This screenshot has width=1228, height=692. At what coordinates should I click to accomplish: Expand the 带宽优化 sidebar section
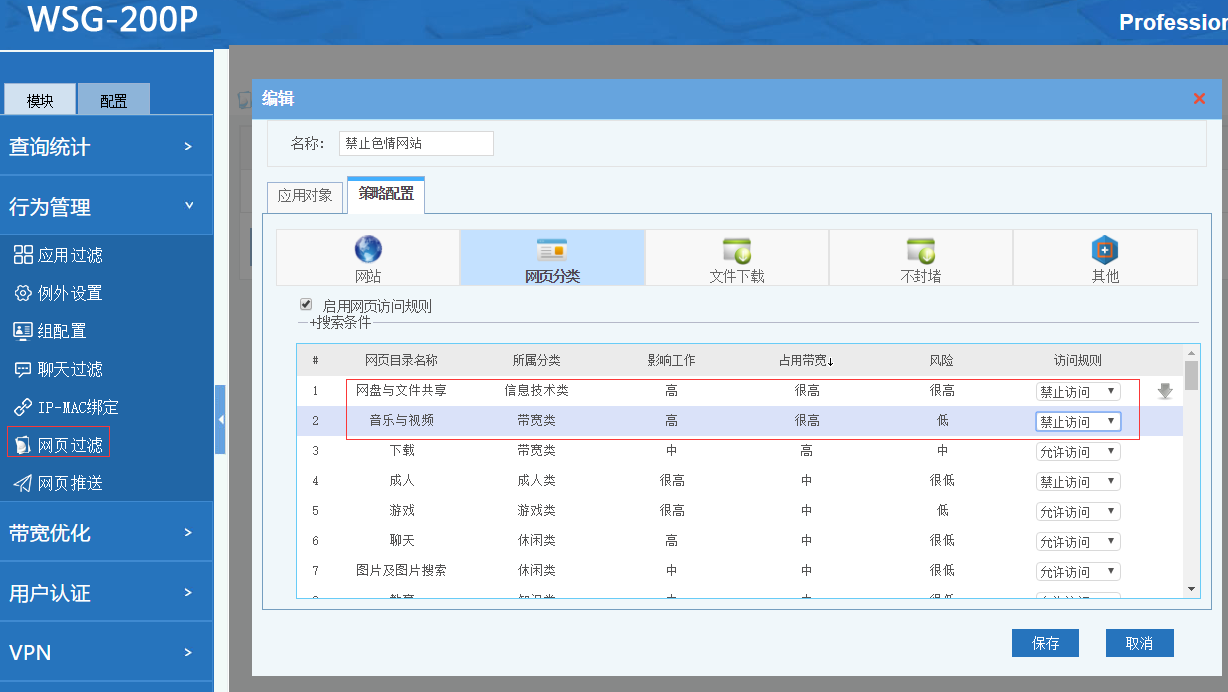[106, 533]
